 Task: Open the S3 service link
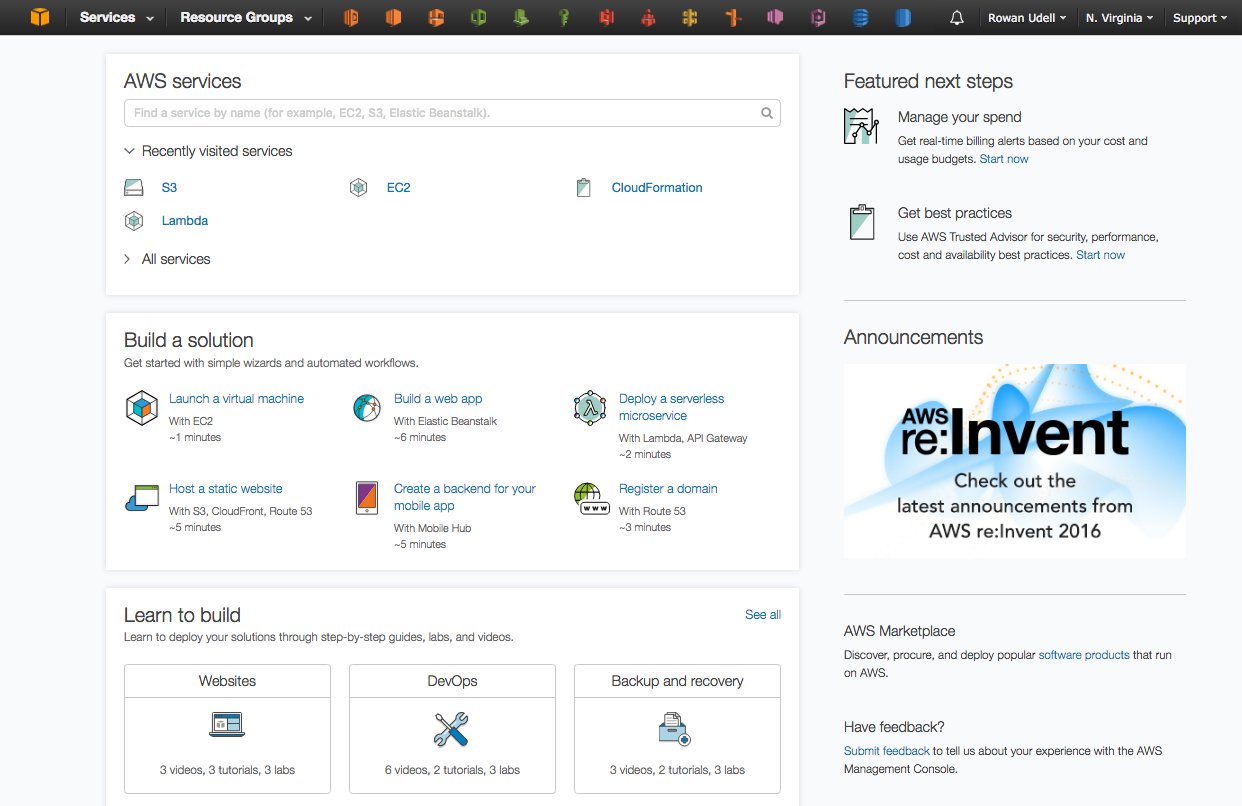[169, 187]
